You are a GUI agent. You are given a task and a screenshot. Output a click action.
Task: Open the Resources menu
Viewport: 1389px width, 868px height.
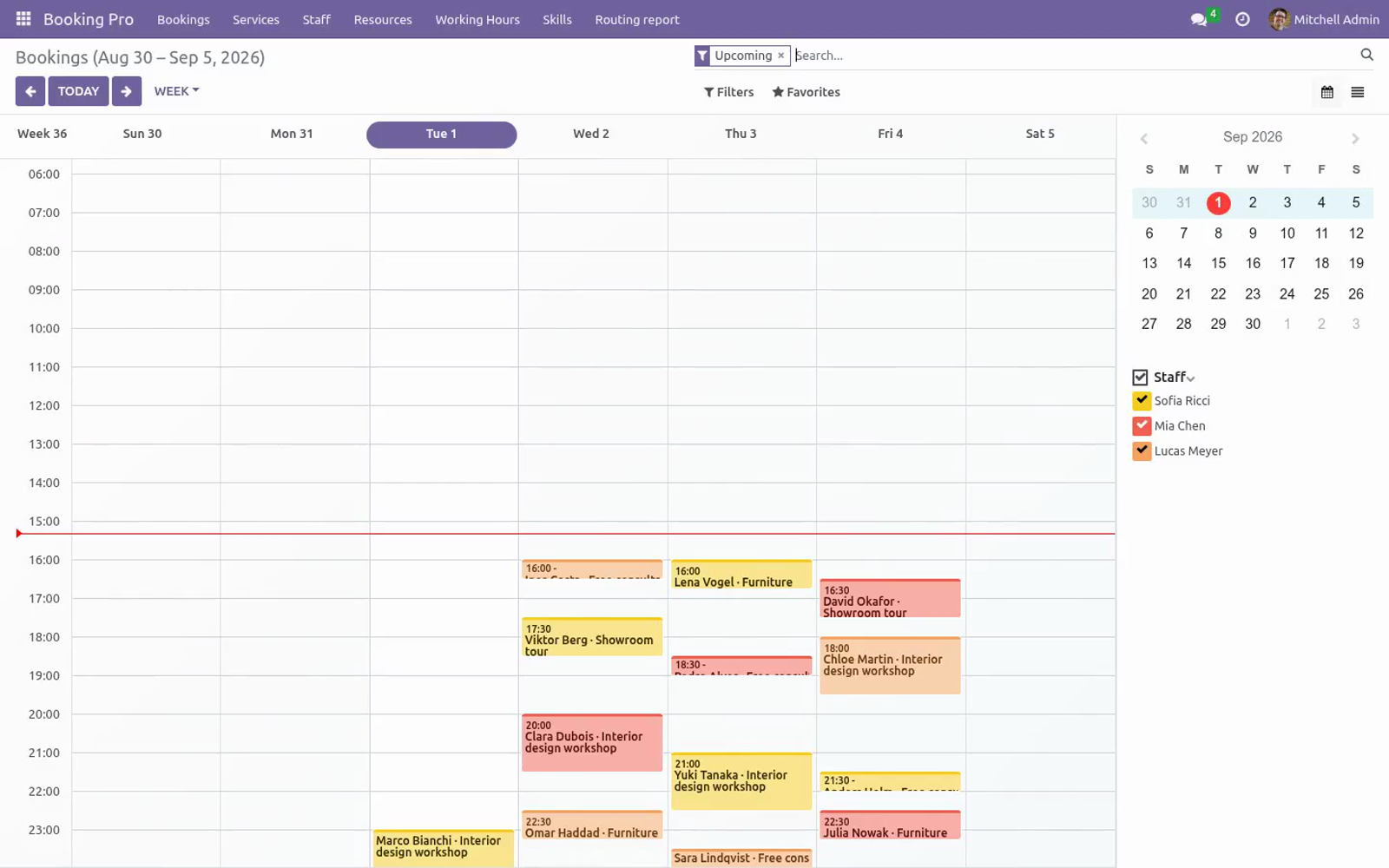point(383,19)
